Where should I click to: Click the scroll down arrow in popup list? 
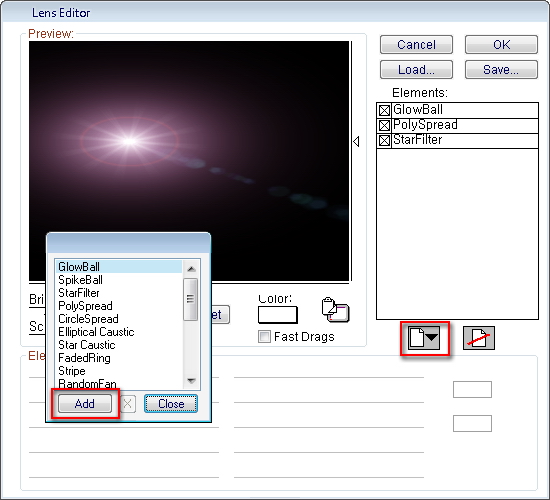(x=191, y=381)
